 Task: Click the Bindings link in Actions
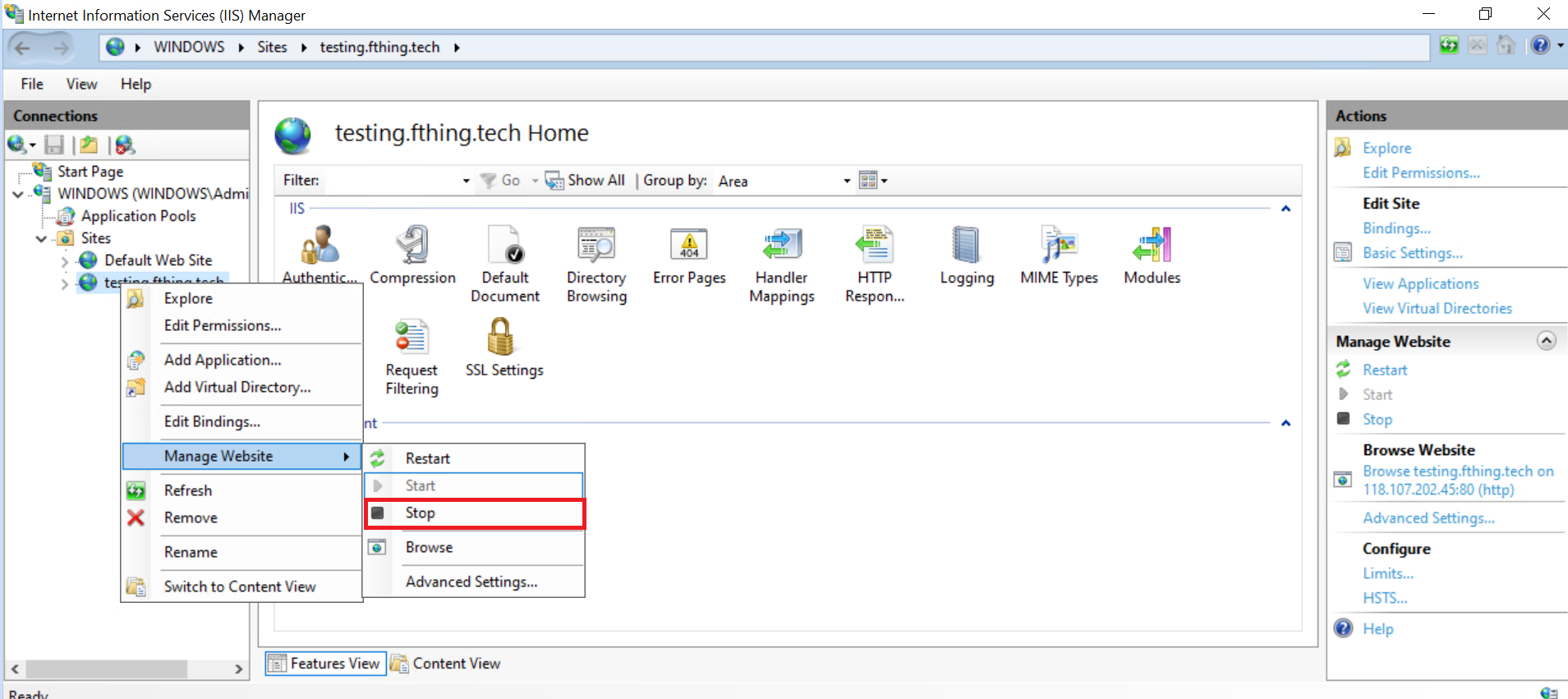click(1396, 228)
